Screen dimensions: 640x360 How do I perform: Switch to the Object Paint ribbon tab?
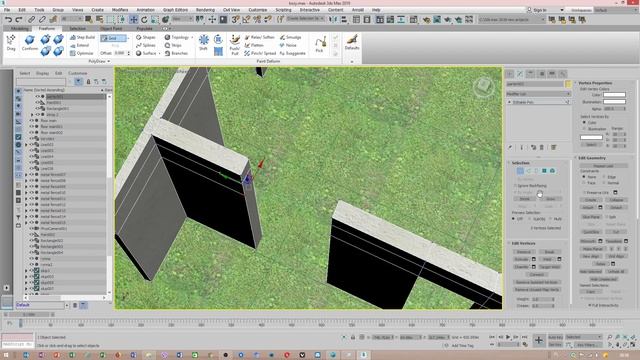tap(111, 29)
